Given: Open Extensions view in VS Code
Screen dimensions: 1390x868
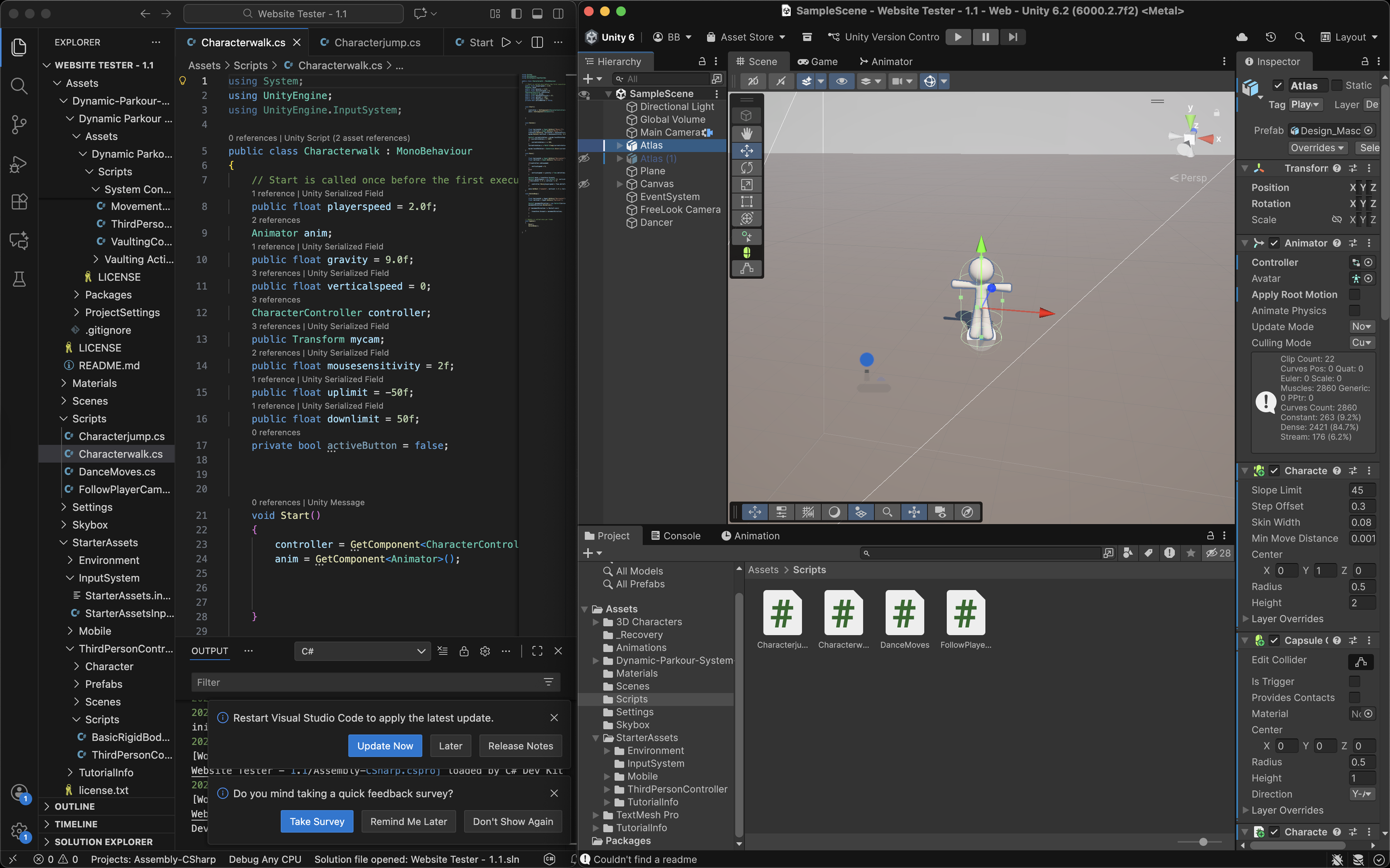Looking at the screenshot, I should coord(19,202).
